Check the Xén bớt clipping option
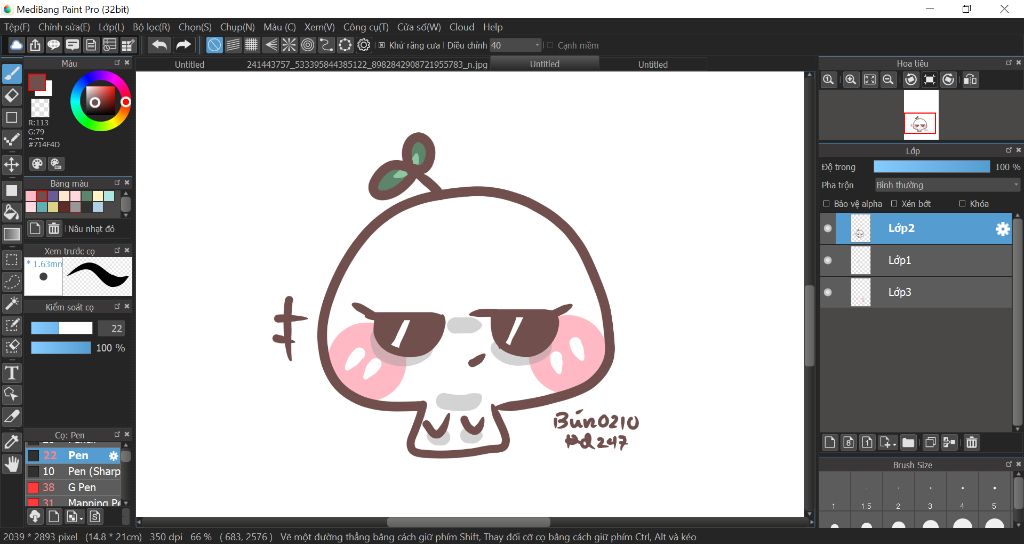This screenshot has width=1024, height=544. (x=894, y=204)
